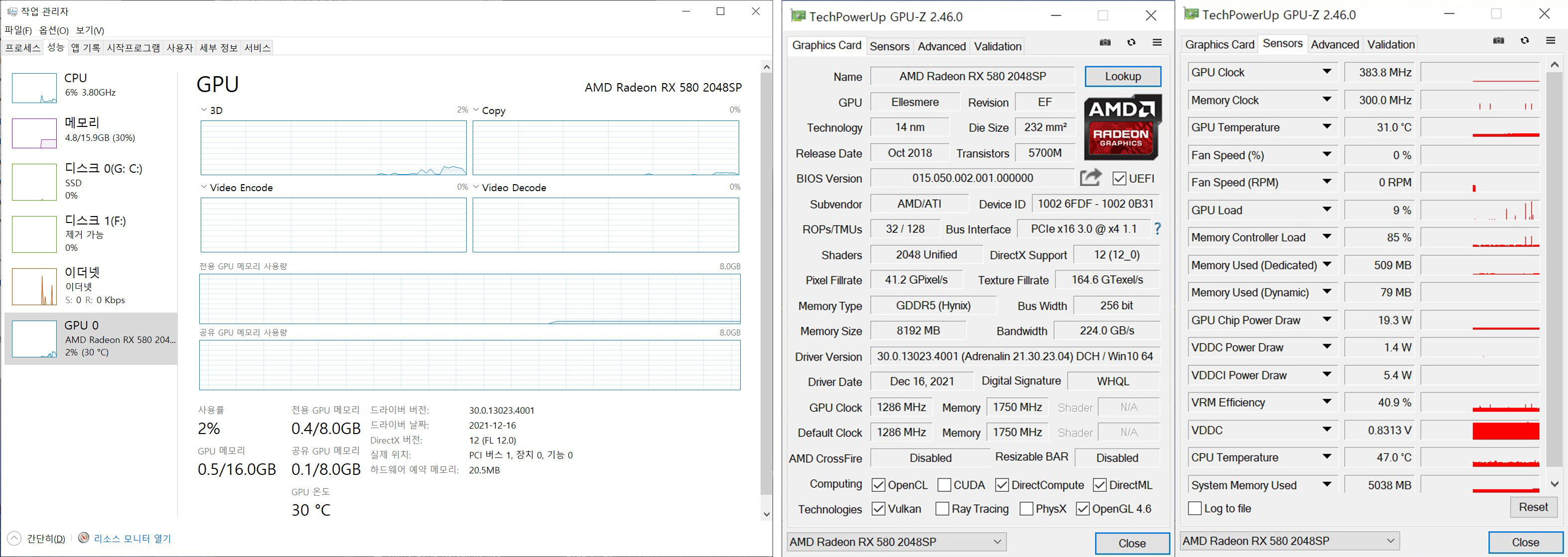Expand the Video Encode graph selector
Screen dimensions: 1568x557
(x=204, y=187)
